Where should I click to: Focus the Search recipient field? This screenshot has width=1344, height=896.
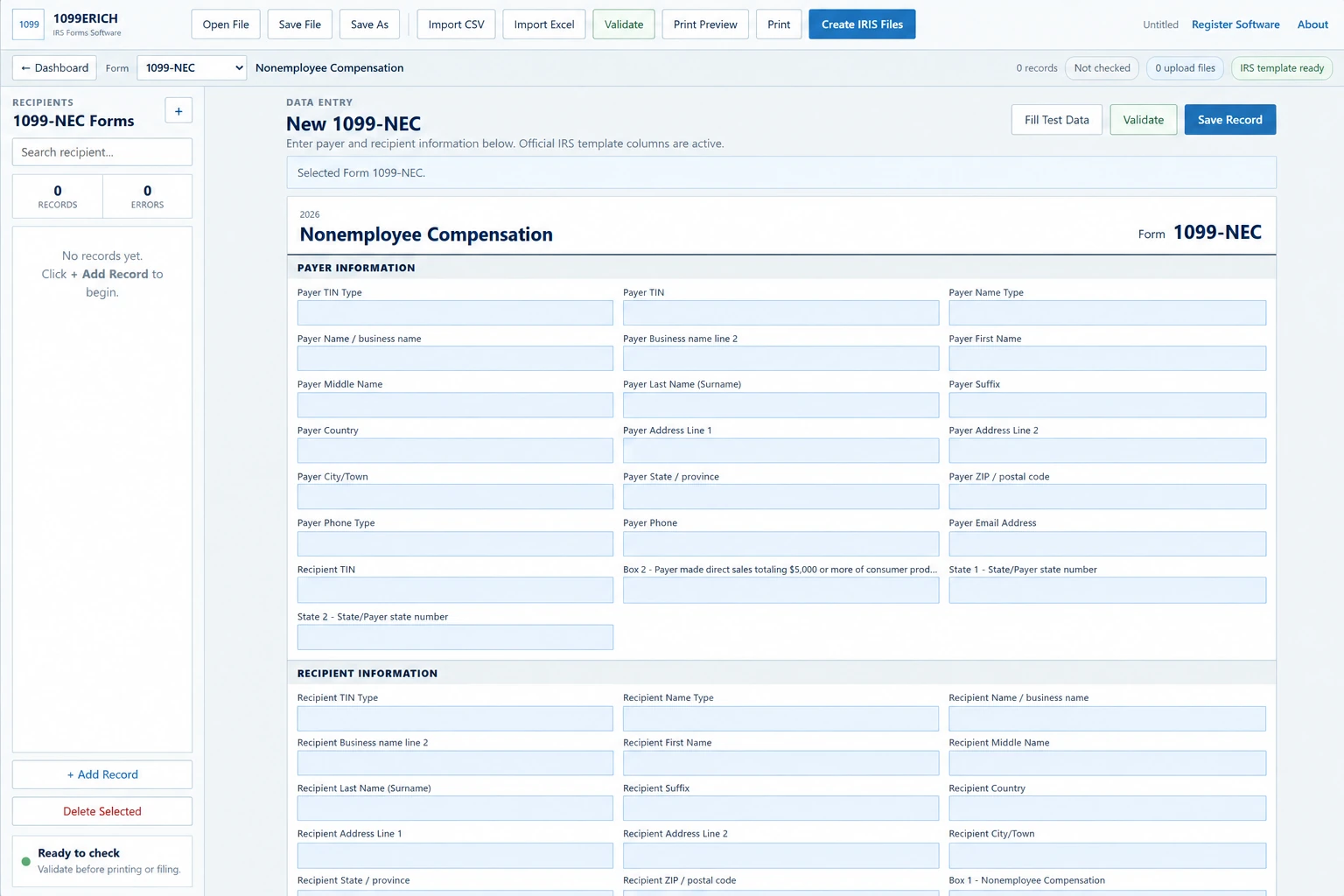102,152
